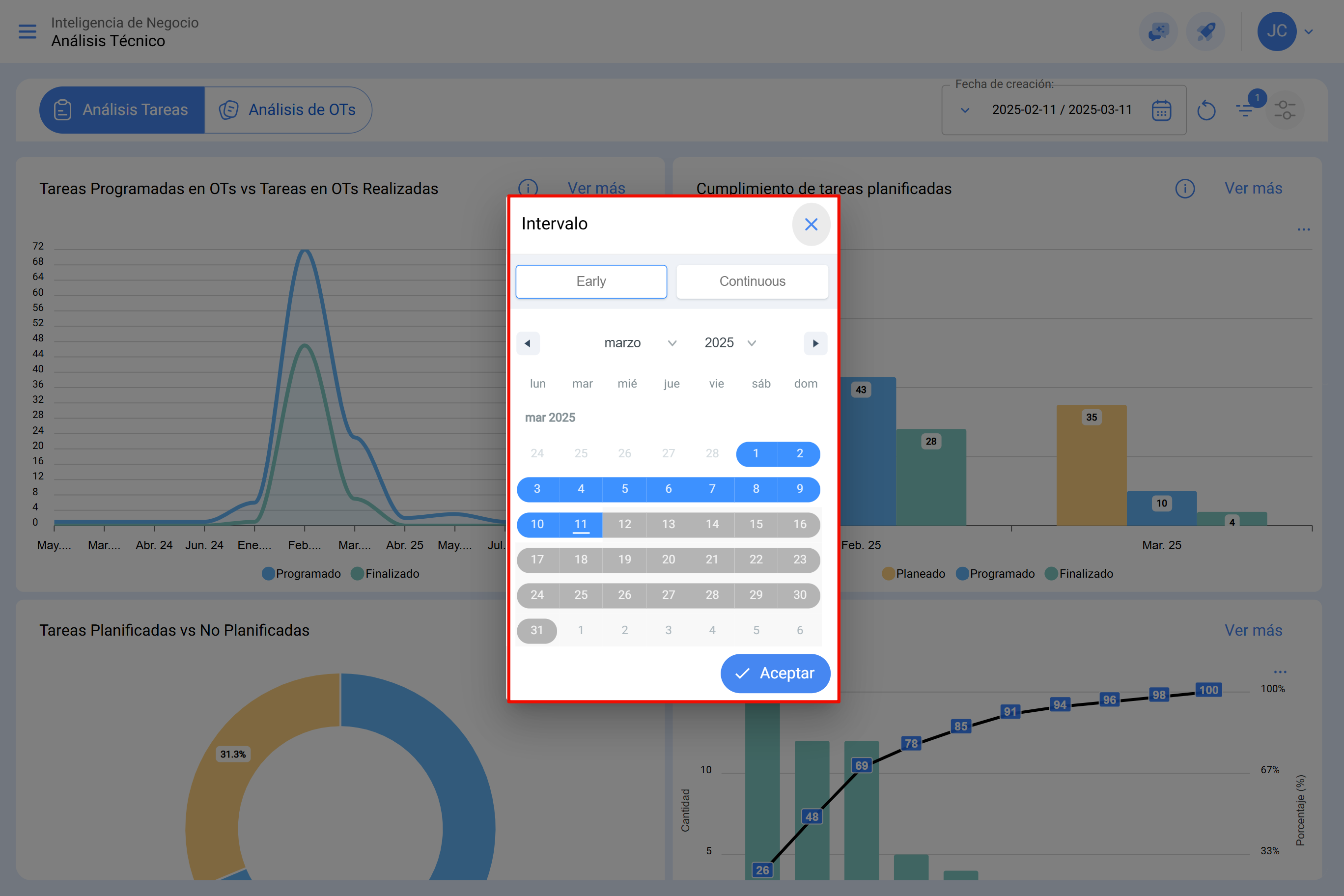Open Ver más on Cumplimiento de tareas chart

1253,188
